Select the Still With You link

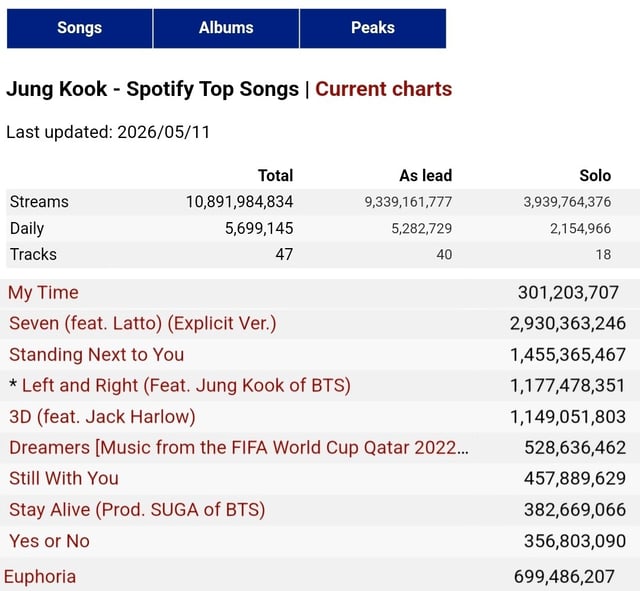click(x=64, y=478)
